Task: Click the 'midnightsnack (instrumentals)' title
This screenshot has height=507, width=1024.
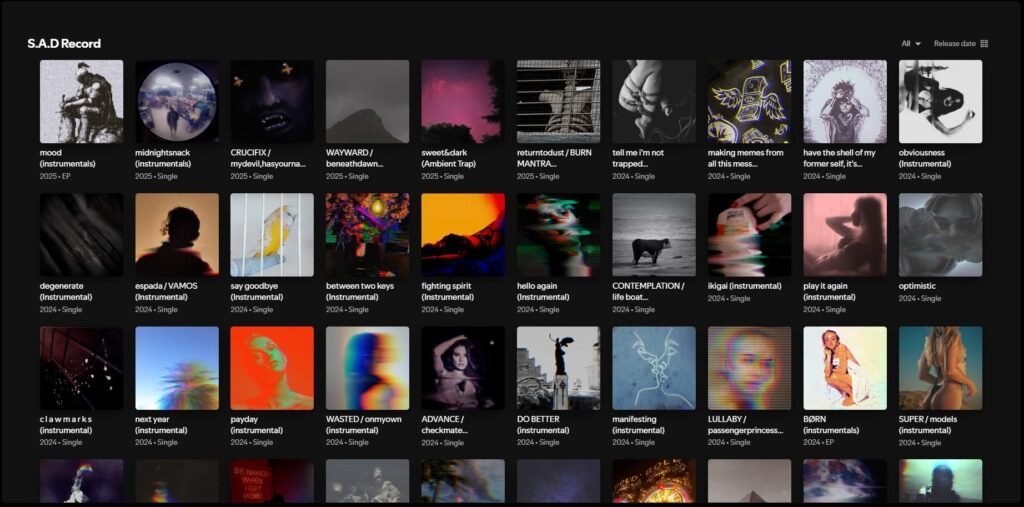Action: [163, 158]
